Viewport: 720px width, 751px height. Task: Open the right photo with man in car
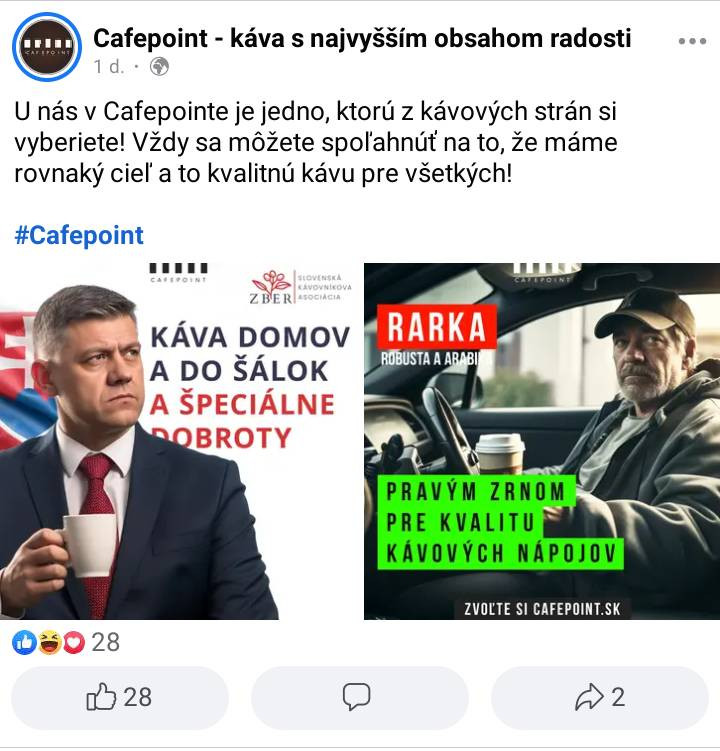pos(542,441)
